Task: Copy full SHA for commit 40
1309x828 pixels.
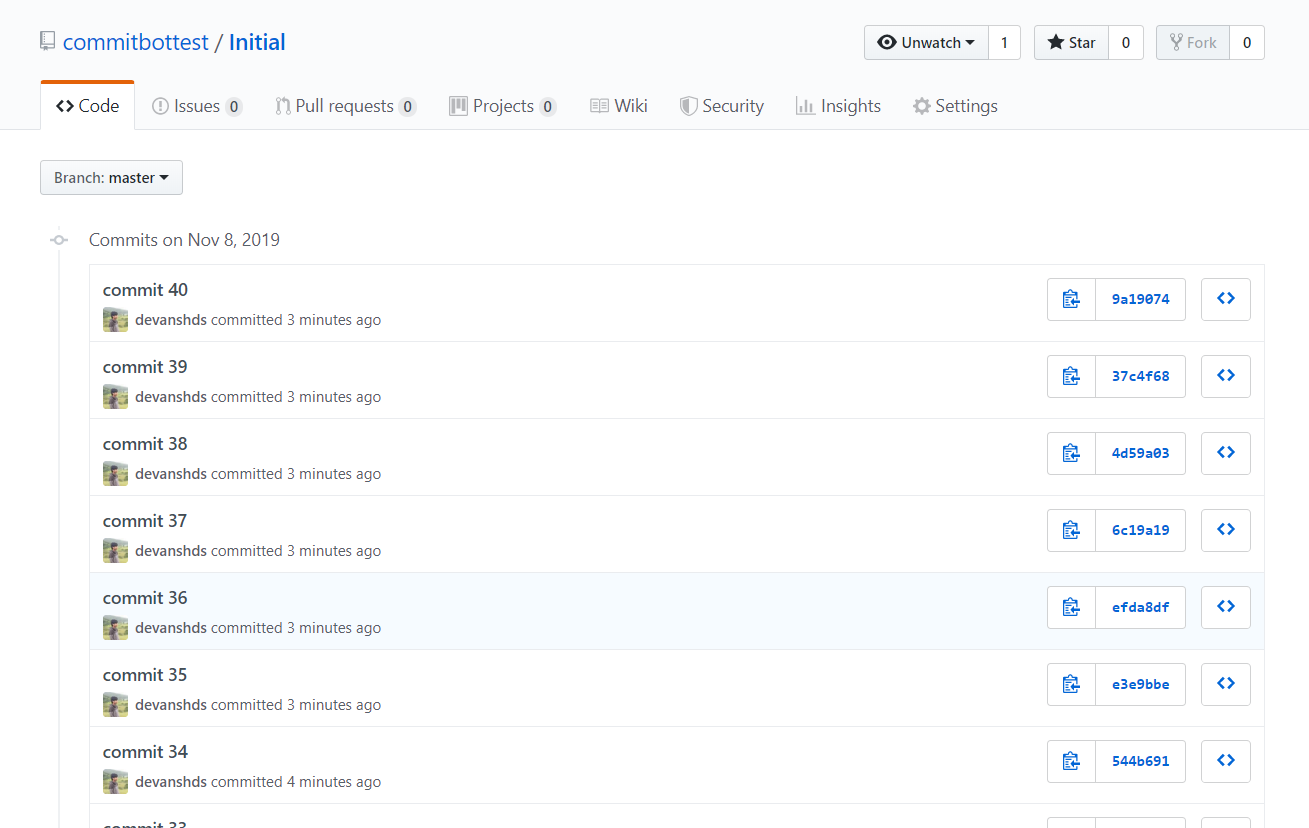Action: [x=1072, y=299]
